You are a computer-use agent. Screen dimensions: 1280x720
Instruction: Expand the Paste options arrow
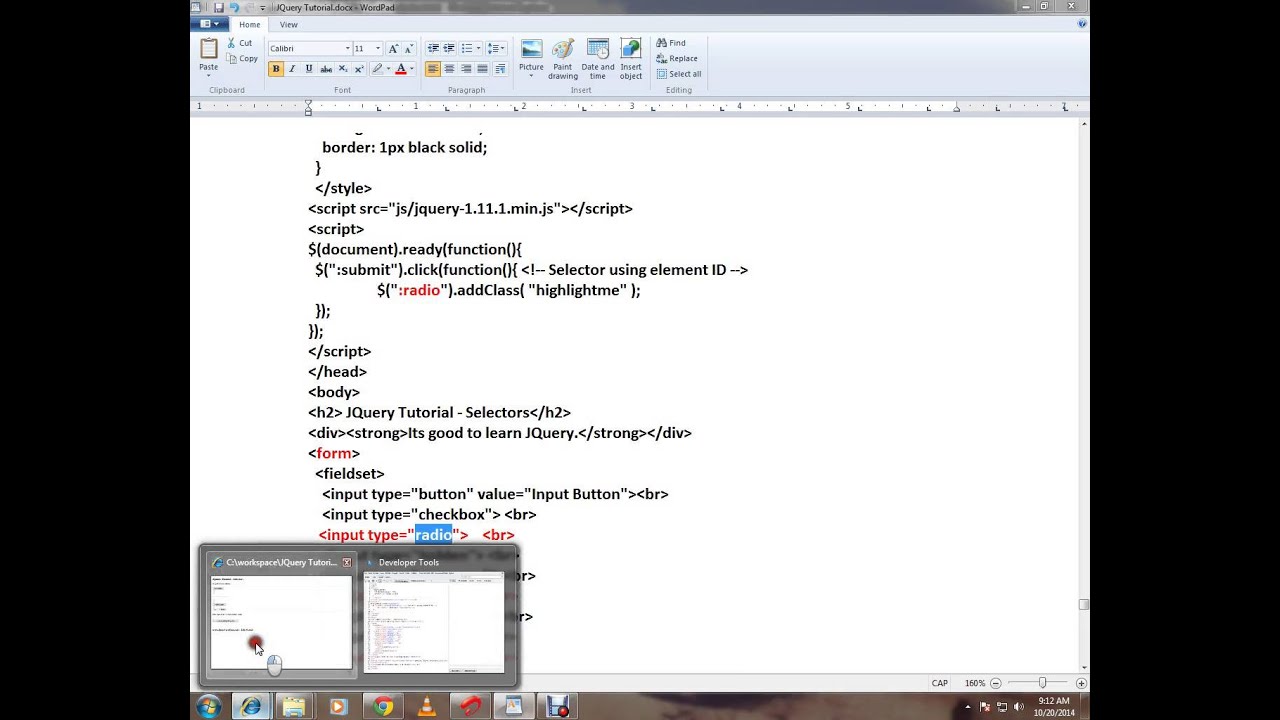pyautogui.click(x=208, y=74)
